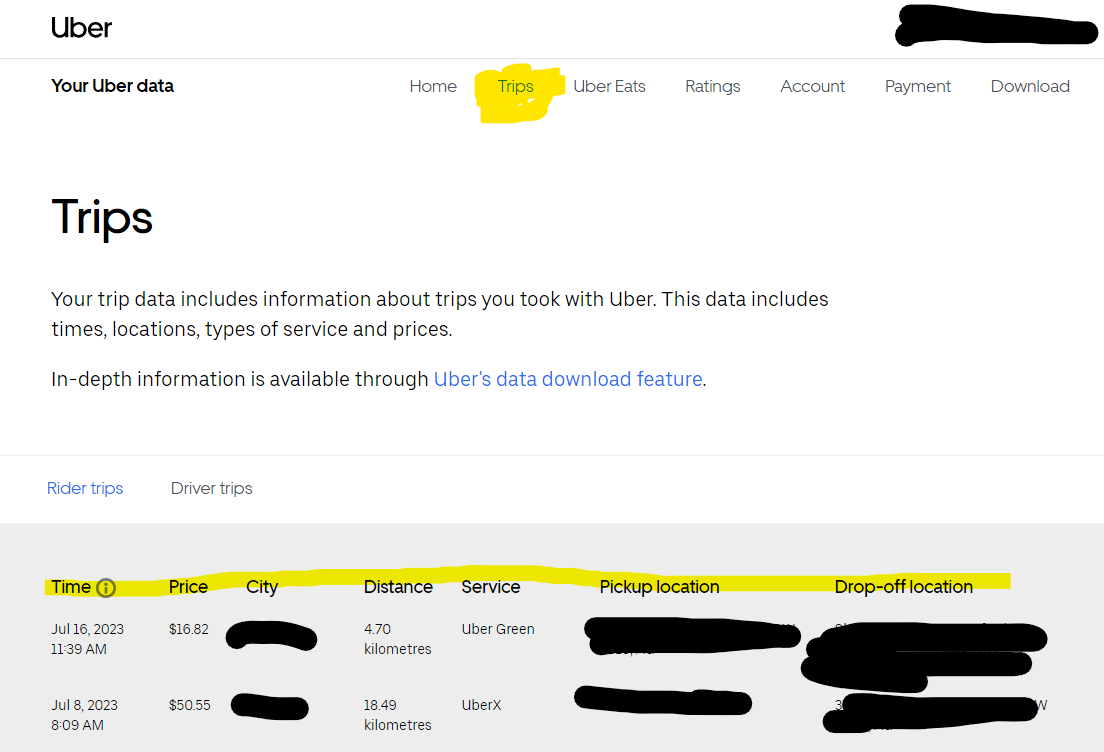Click the Price column header

coord(188,587)
